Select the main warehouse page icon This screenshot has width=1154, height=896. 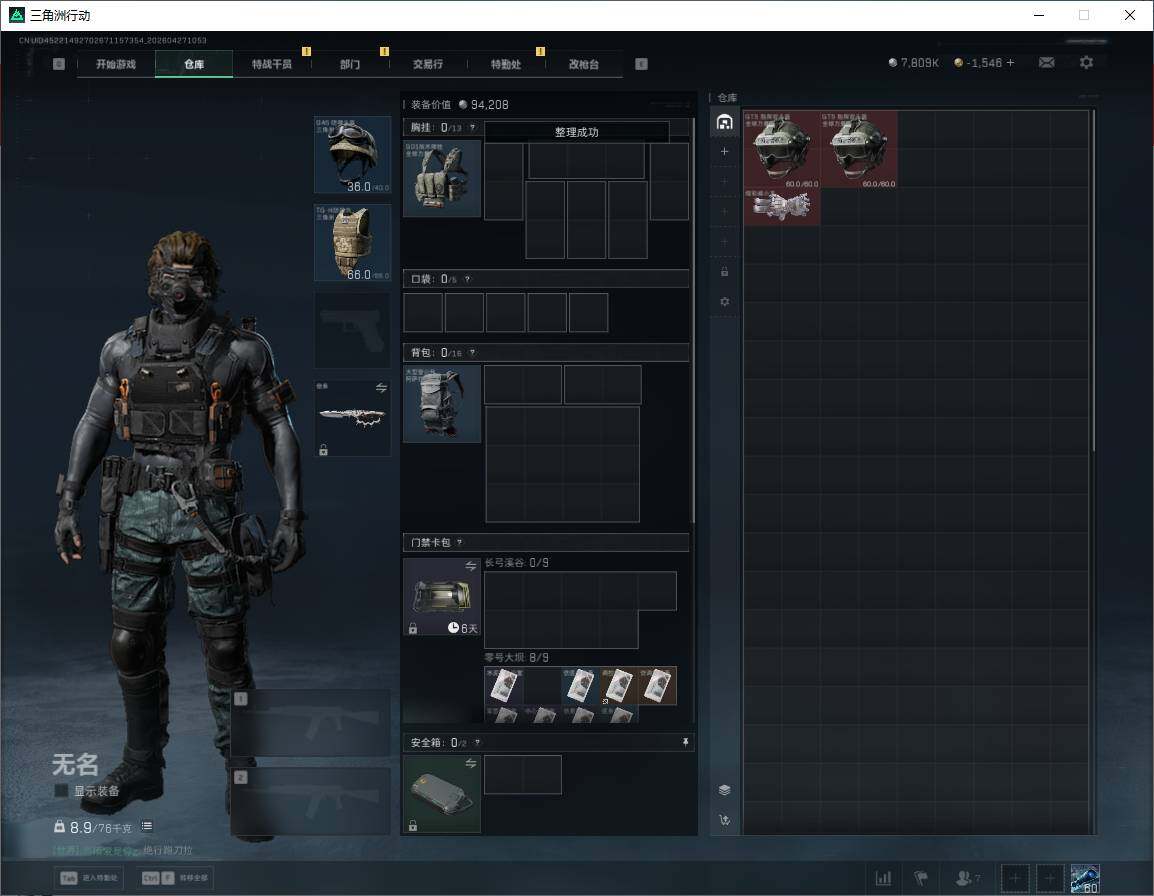724,122
